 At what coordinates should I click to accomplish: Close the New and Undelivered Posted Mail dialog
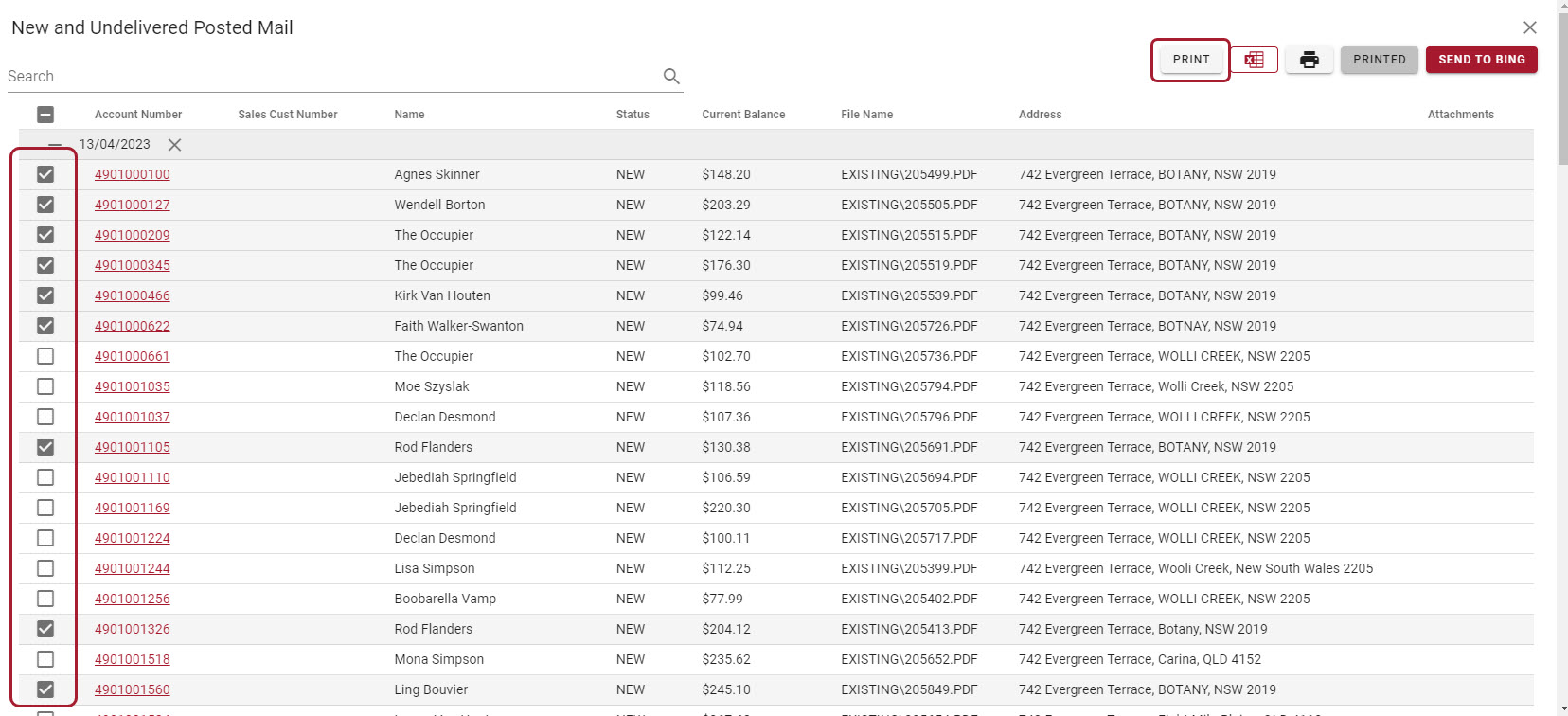tap(1529, 27)
